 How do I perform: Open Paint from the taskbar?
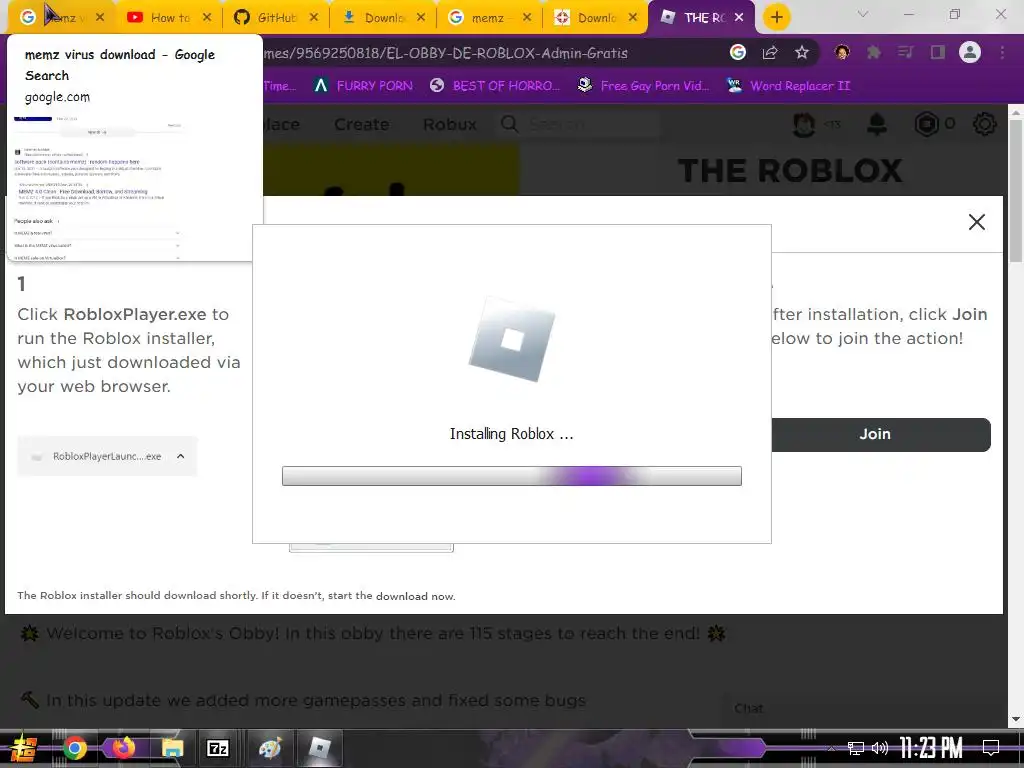(x=270, y=748)
